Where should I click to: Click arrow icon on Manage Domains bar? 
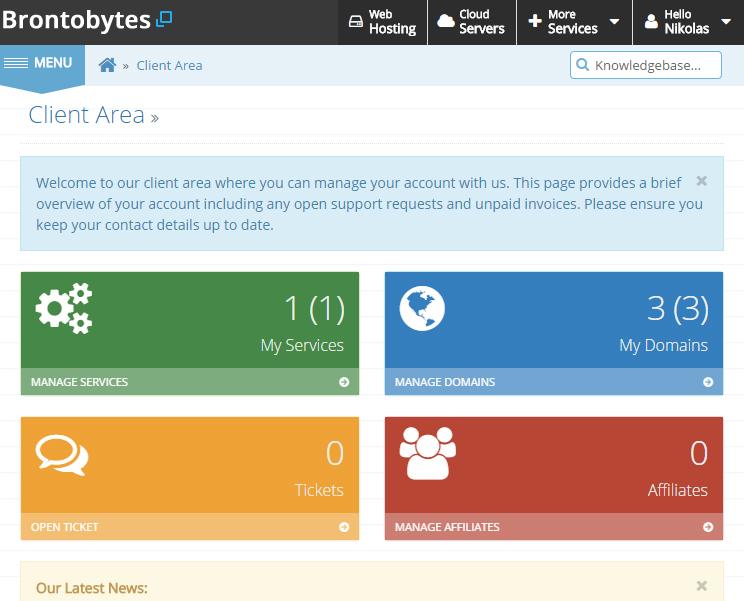point(708,382)
